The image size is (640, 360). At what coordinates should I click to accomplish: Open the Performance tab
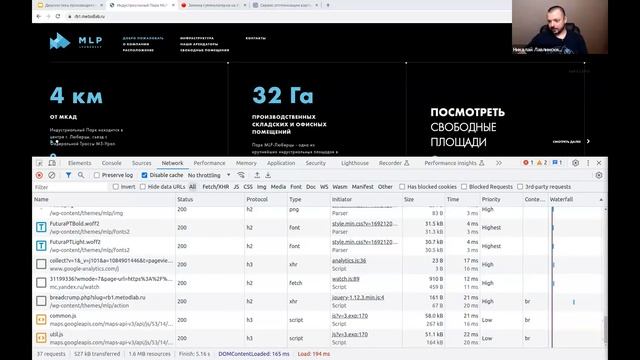pyautogui.click(x=209, y=163)
